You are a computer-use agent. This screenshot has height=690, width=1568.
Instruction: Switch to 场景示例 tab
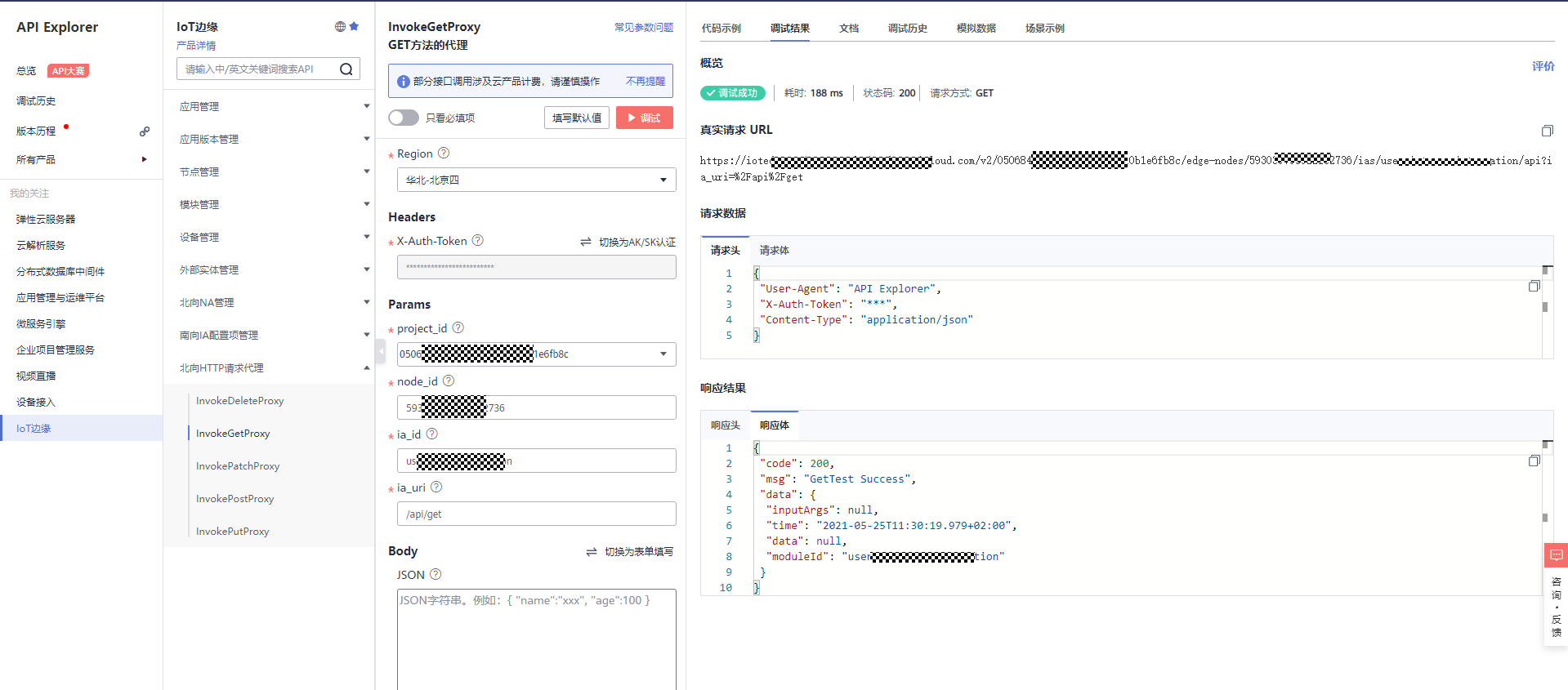1045,28
